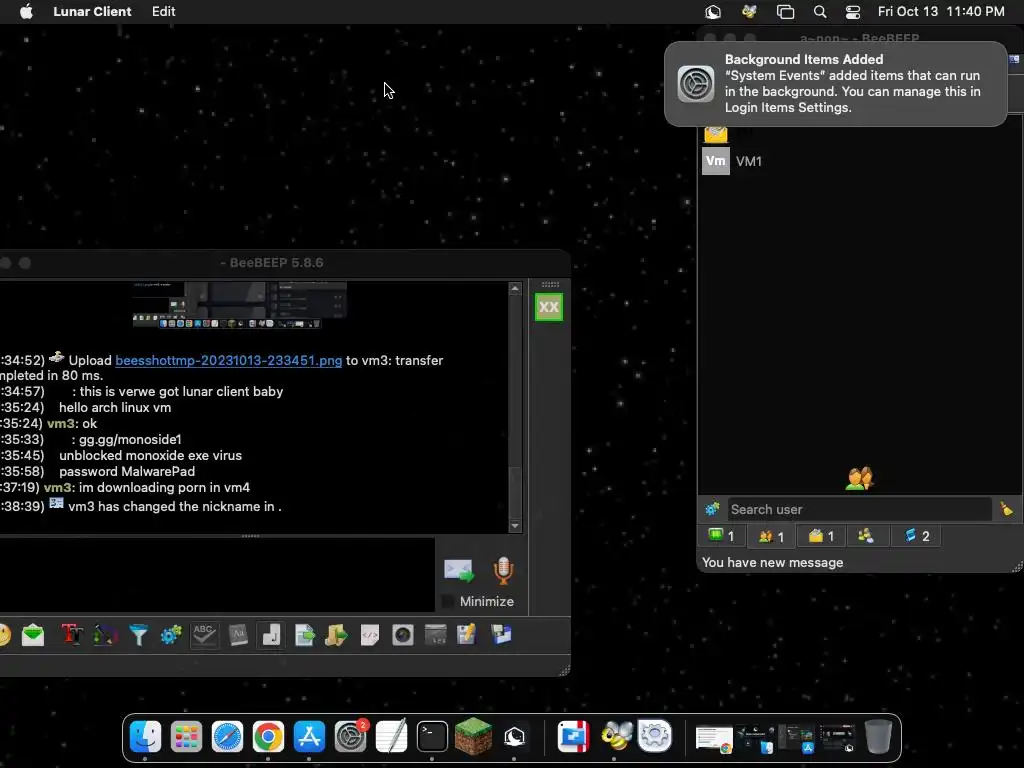Click the dark window icon in chat toolbar
Viewport: 1024px width, 768px height.
(436, 635)
